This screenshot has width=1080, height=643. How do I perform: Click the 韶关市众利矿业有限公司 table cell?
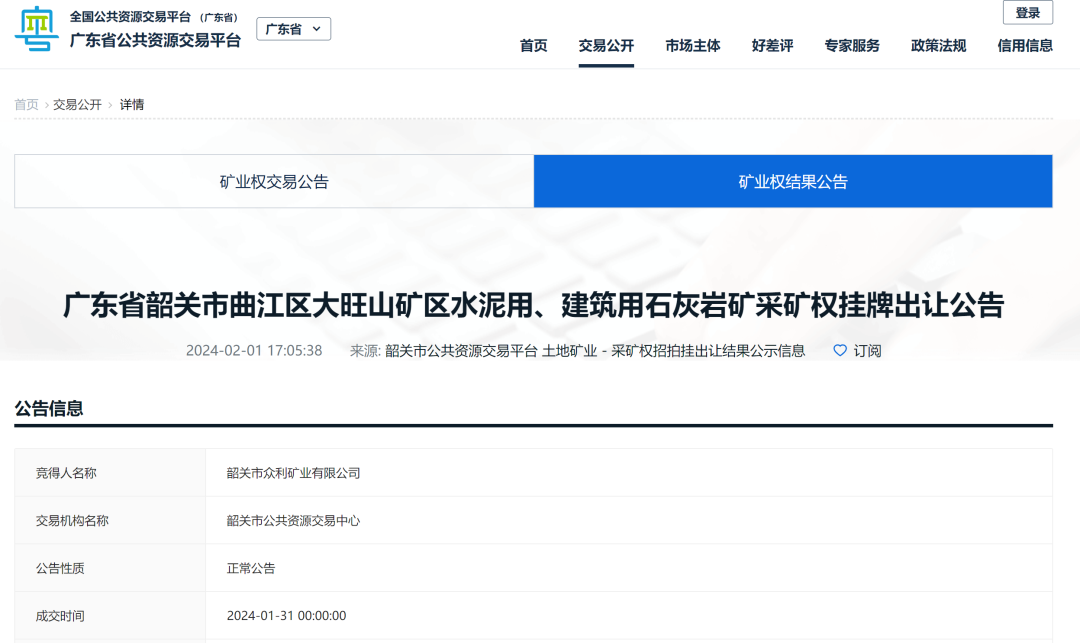point(293,473)
